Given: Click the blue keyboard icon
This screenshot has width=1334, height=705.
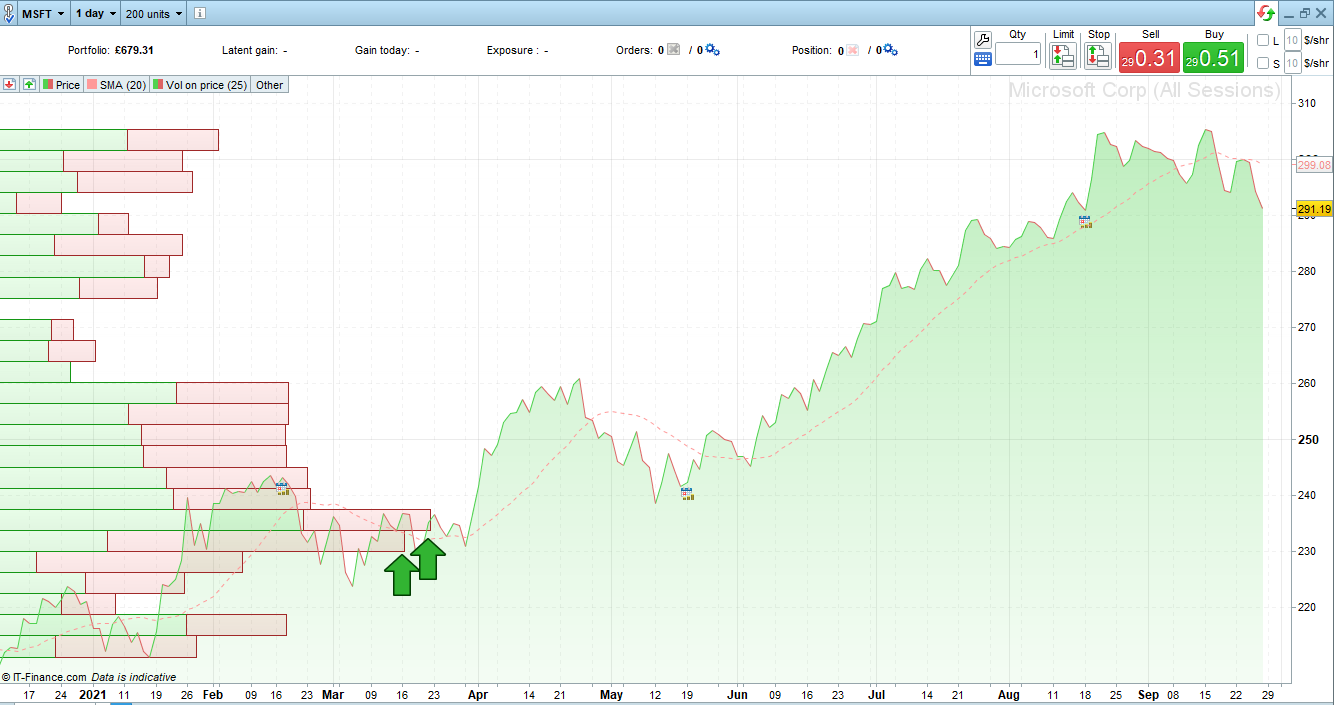Looking at the screenshot, I should click(983, 59).
